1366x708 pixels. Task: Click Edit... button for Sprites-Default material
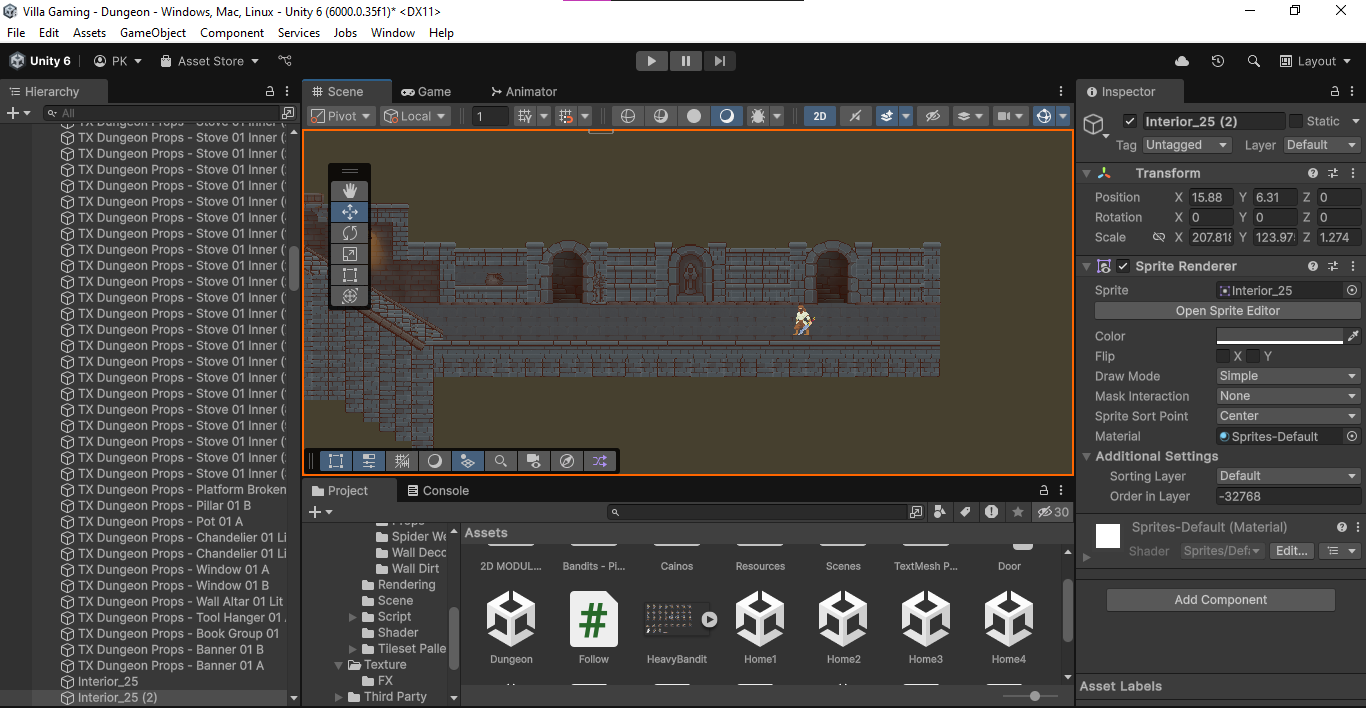point(1292,551)
